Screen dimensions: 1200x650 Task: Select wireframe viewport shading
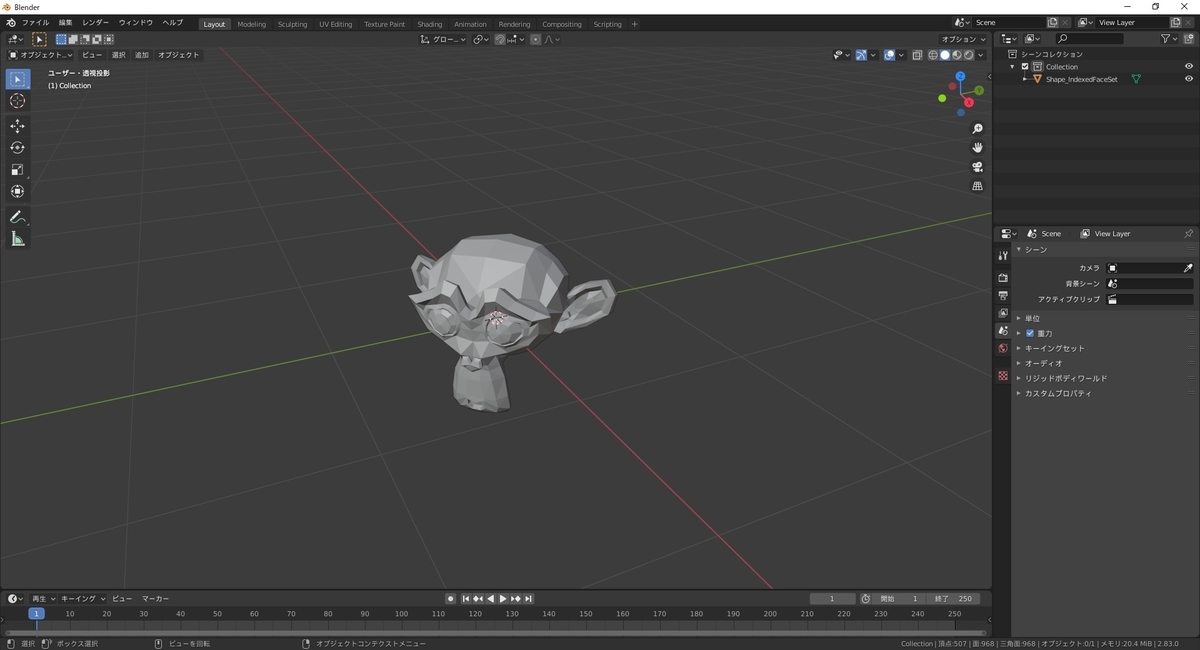click(933, 55)
